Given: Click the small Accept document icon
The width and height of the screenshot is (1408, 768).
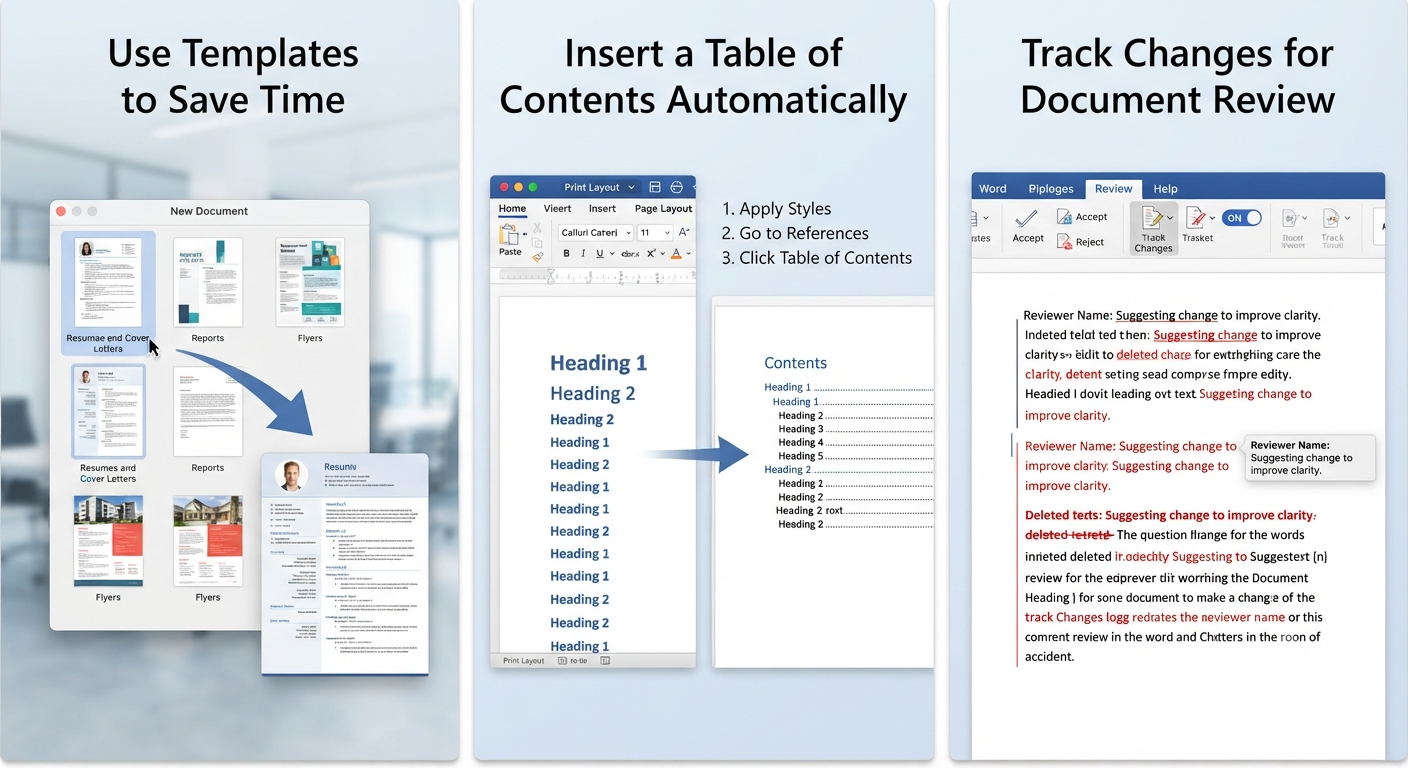Looking at the screenshot, I should [1064, 216].
